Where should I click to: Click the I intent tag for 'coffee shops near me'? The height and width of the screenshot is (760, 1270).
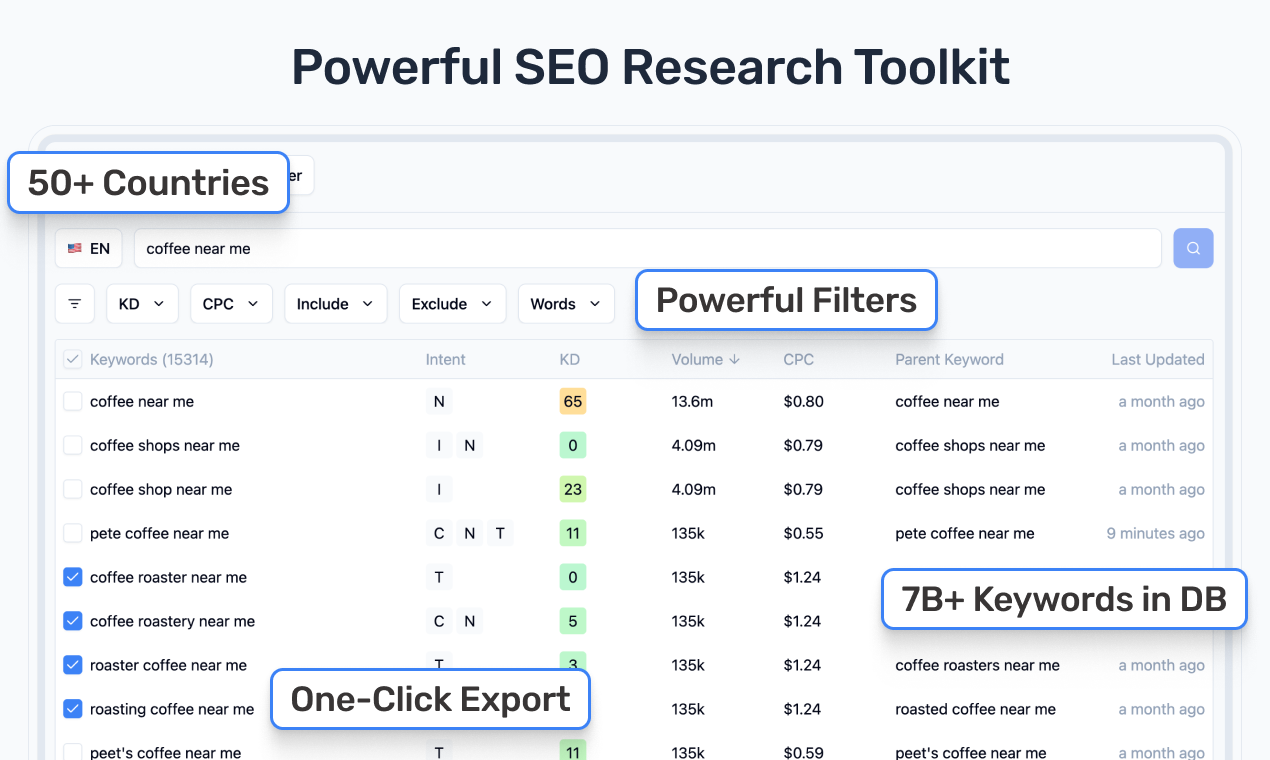coord(439,445)
